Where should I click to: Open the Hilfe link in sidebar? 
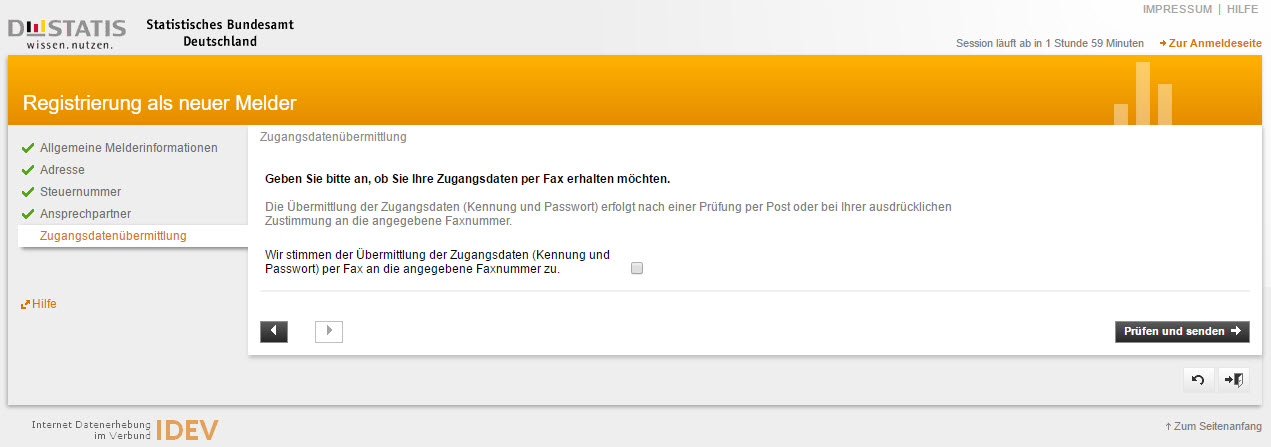(39, 304)
